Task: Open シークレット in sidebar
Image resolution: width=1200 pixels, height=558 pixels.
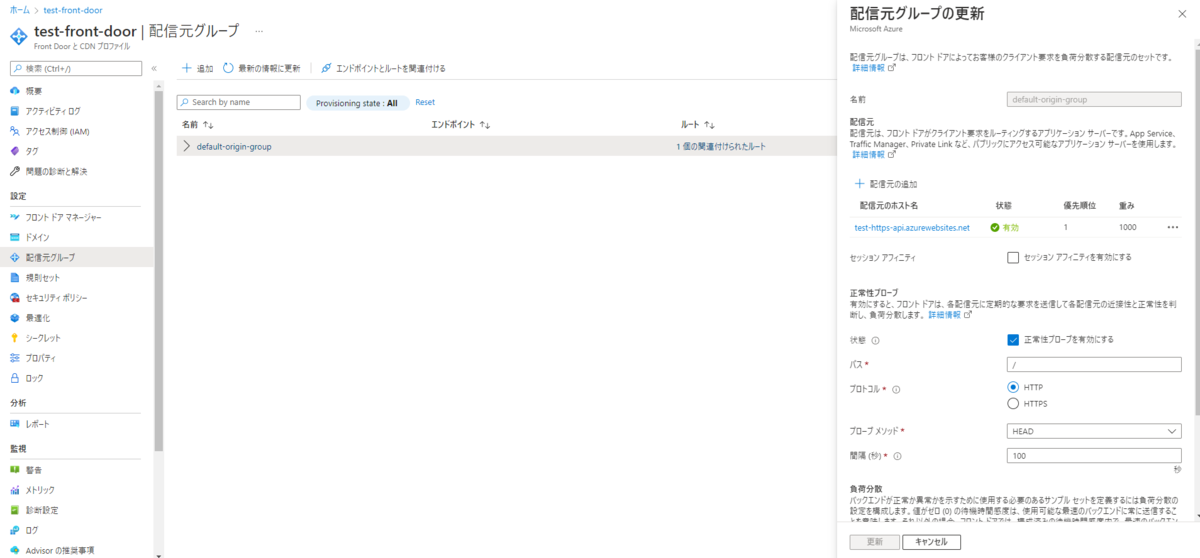Action: click(42, 338)
